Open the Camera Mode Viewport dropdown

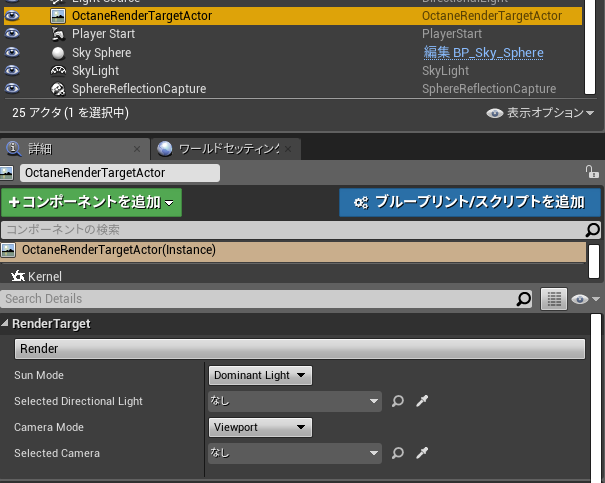coord(260,427)
